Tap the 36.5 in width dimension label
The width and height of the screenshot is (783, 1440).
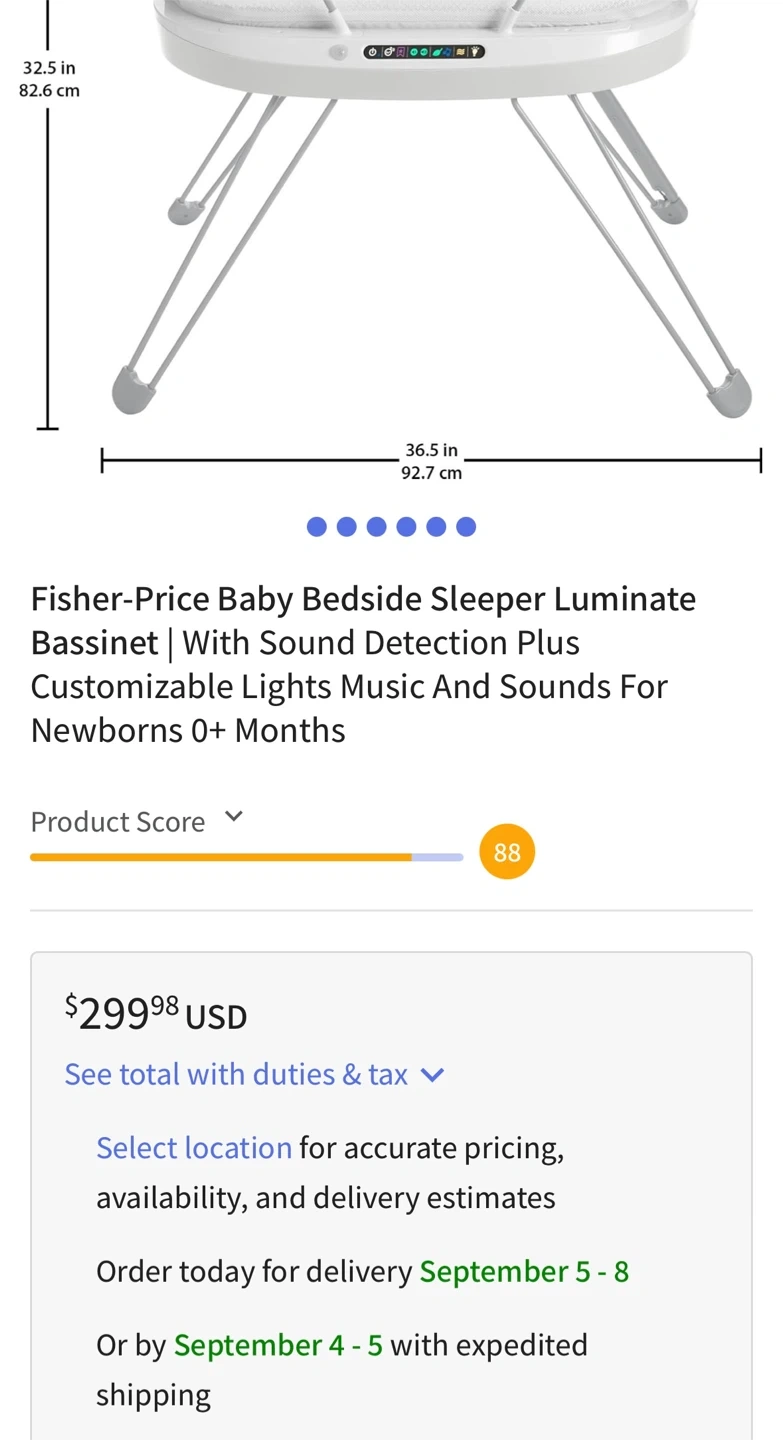(432, 451)
